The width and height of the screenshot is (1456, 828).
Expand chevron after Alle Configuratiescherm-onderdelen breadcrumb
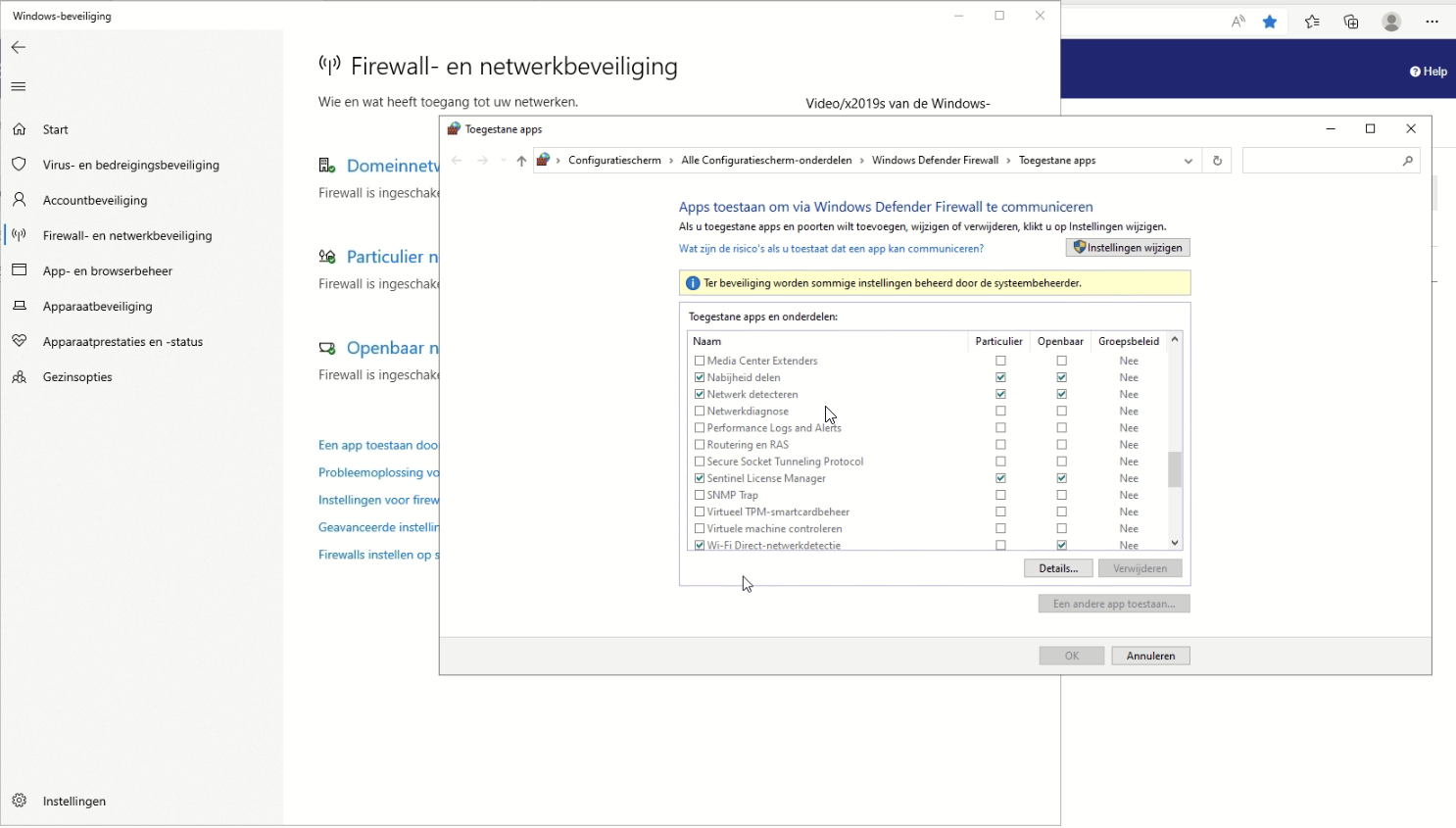[x=862, y=161]
